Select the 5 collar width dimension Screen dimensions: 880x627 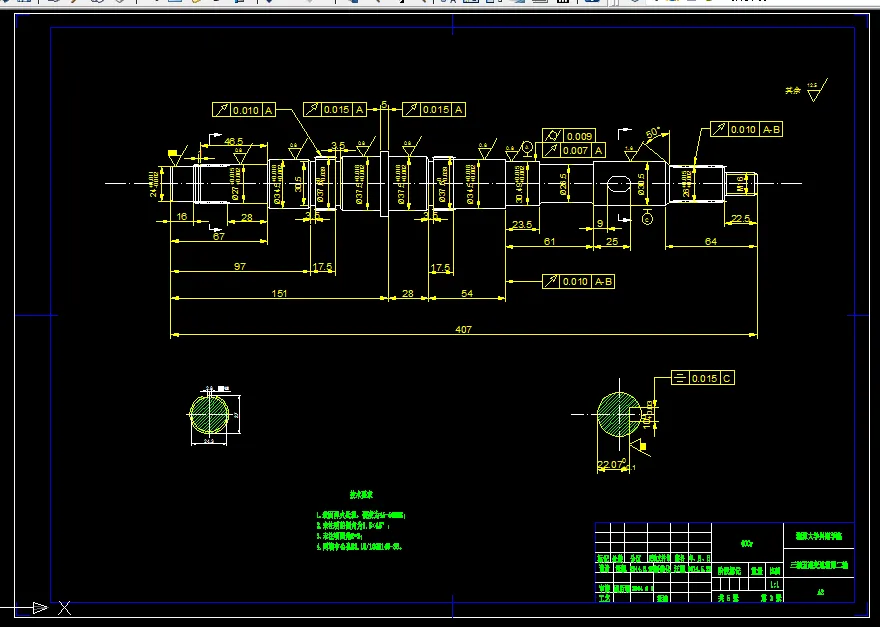pos(384,104)
